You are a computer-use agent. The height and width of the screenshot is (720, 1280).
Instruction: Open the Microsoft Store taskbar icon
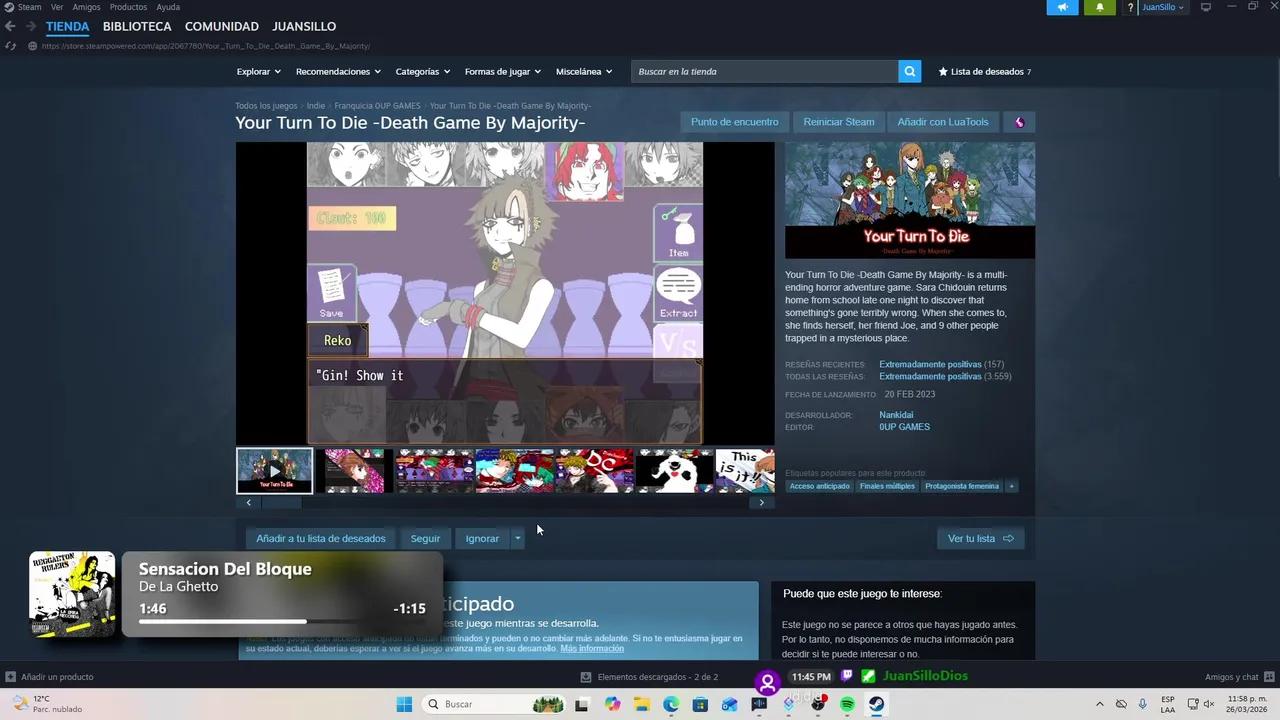pos(700,704)
